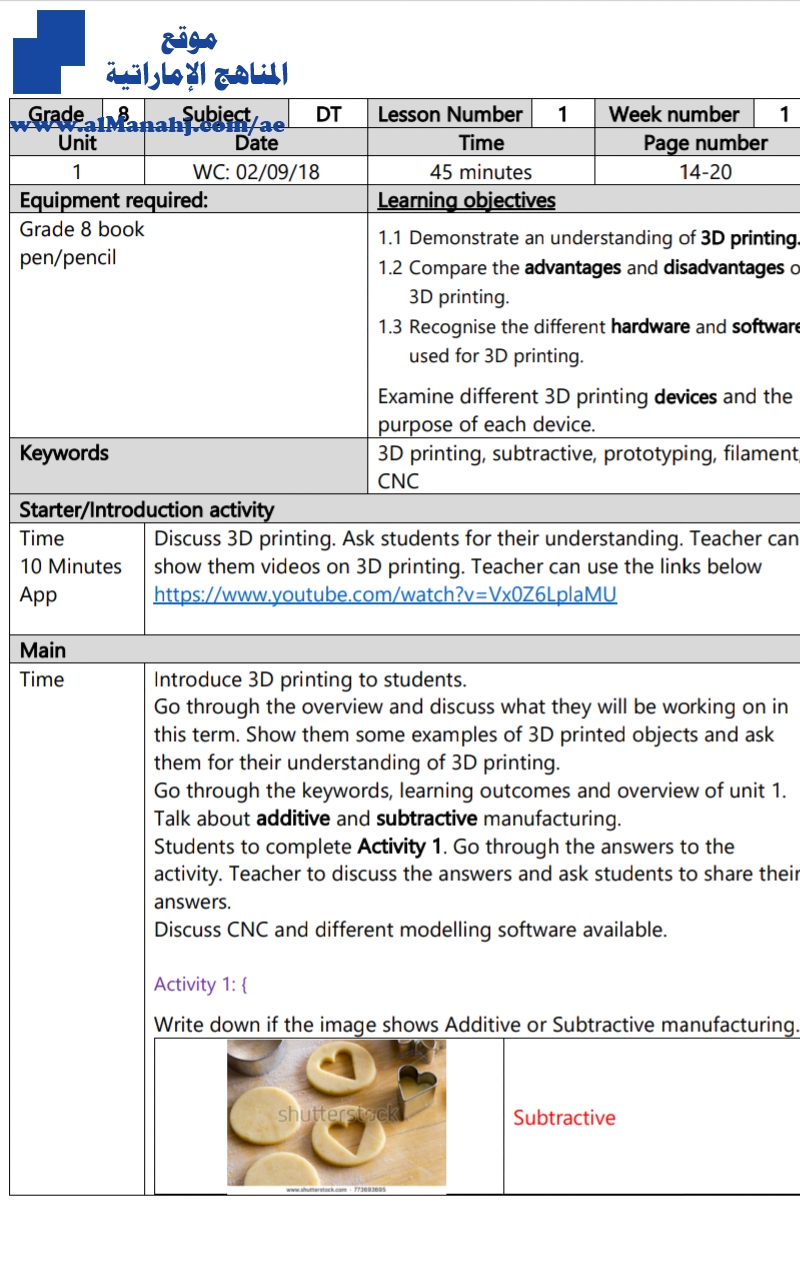Click the 'Starter/Introduction activity' heading
The image size is (800, 1280).
pyautogui.click(x=146, y=510)
